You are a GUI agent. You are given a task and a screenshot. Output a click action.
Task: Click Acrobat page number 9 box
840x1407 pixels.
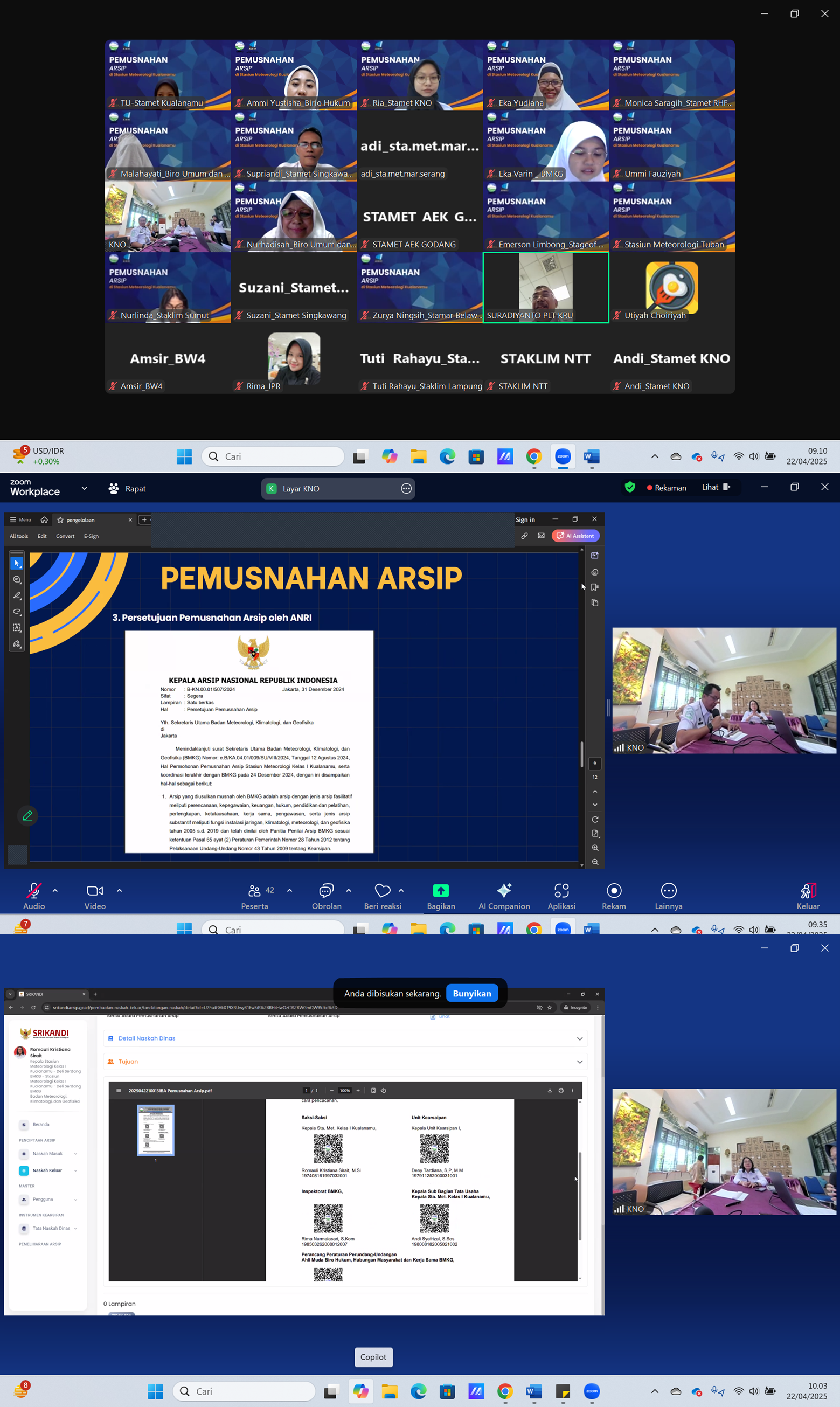(595, 764)
